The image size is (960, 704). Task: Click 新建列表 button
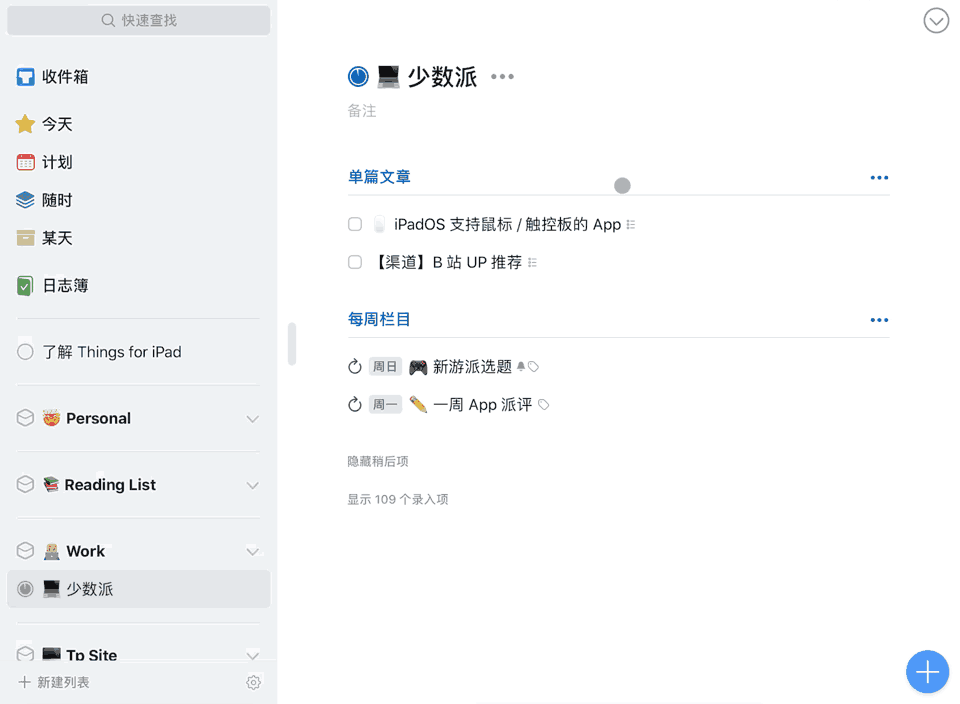pos(54,682)
